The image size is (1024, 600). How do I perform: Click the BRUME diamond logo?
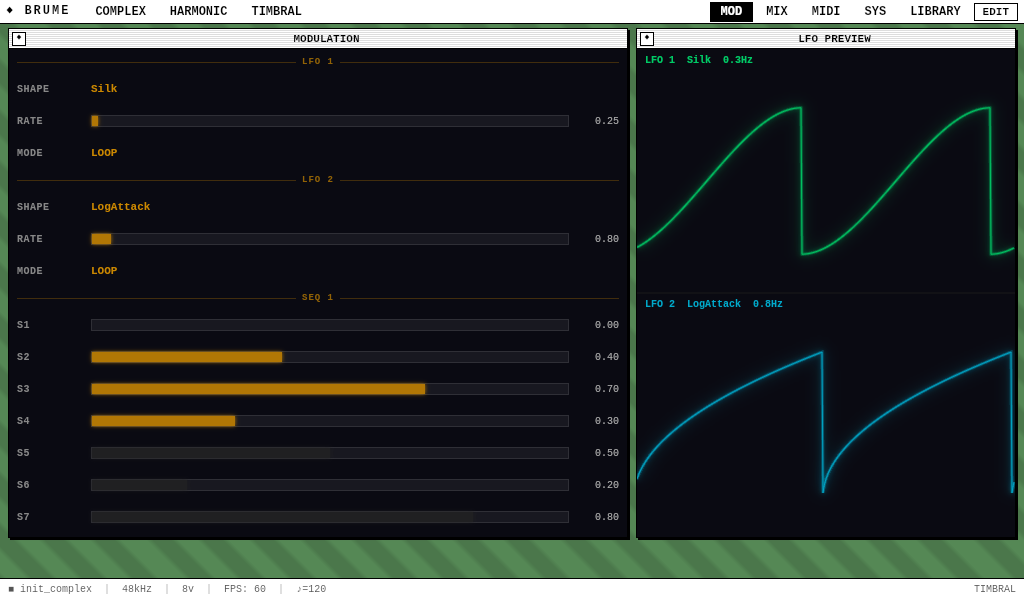click(x=10, y=11)
